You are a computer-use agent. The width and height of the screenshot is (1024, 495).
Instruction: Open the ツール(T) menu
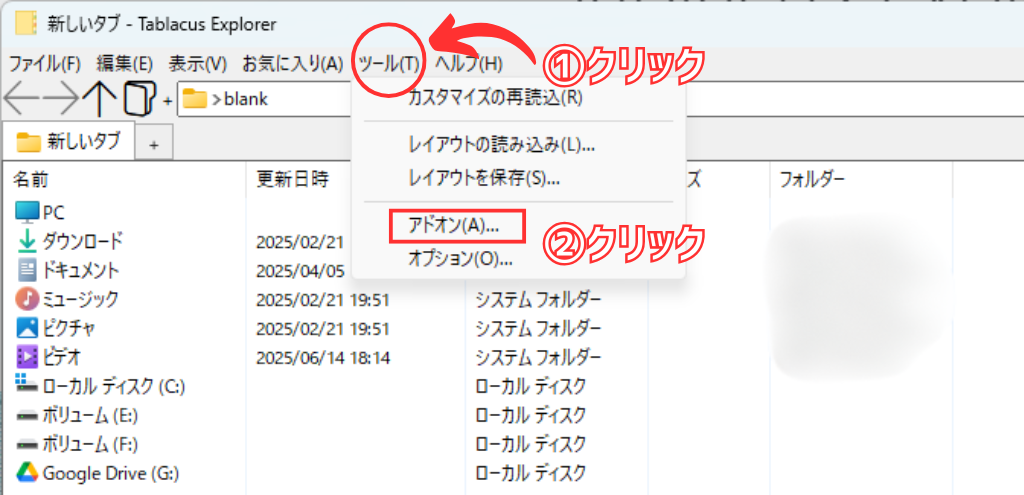click(x=389, y=64)
